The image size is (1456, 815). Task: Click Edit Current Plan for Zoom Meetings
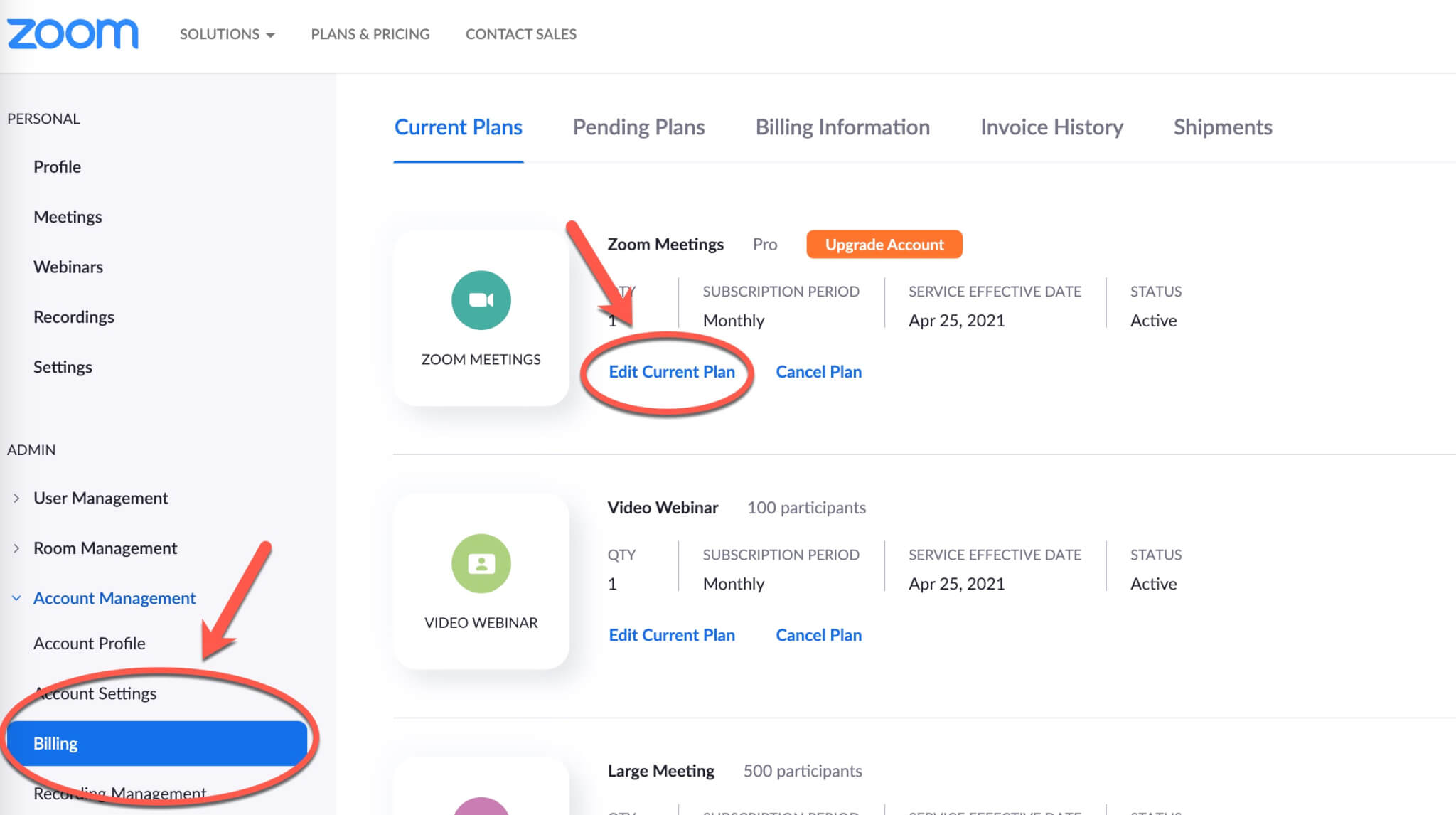pos(671,372)
